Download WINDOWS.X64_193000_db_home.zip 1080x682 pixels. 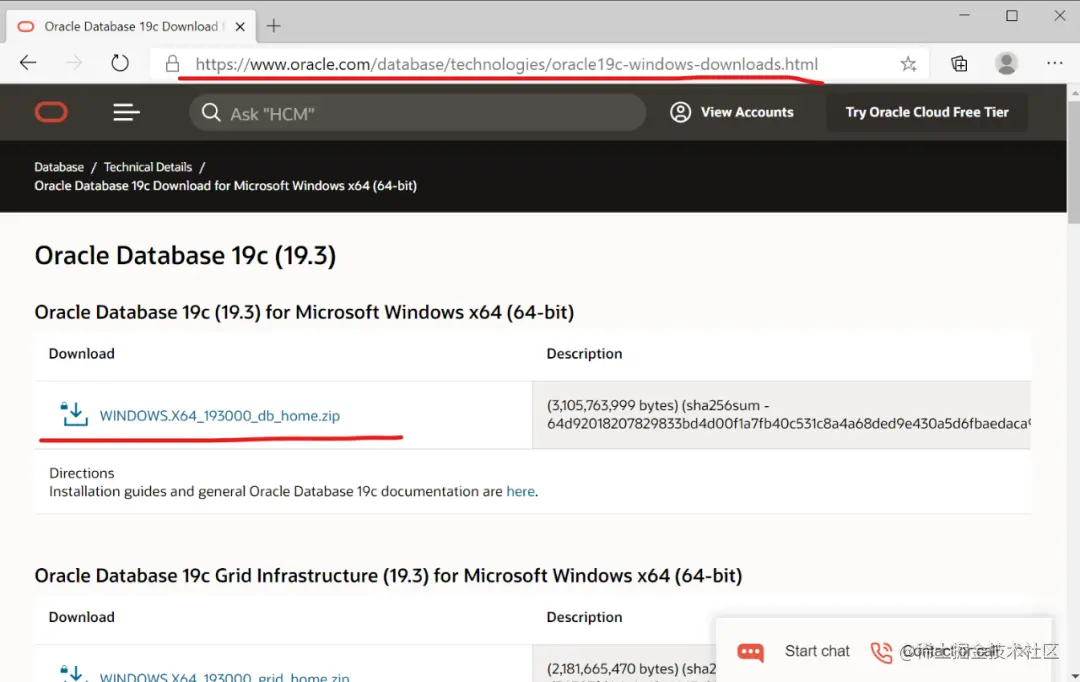pos(220,416)
